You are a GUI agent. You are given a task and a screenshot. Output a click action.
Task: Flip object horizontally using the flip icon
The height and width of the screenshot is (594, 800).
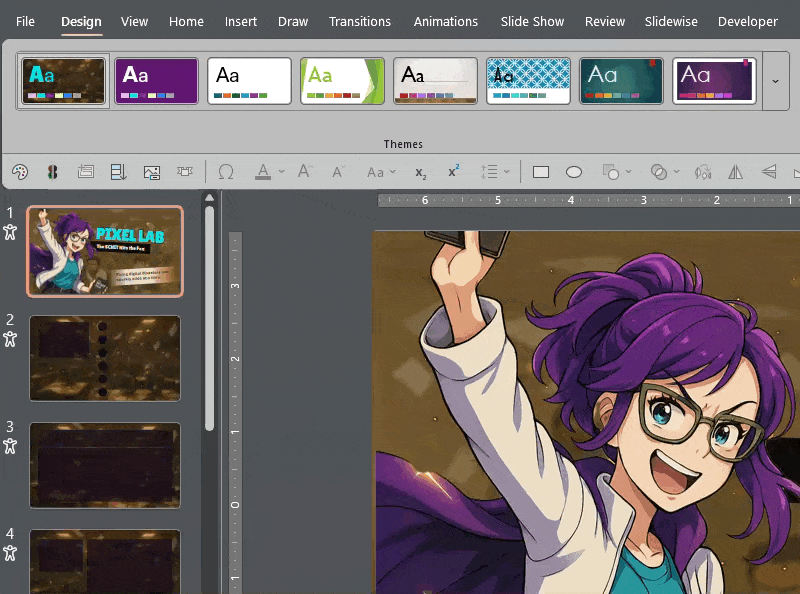tap(735, 172)
